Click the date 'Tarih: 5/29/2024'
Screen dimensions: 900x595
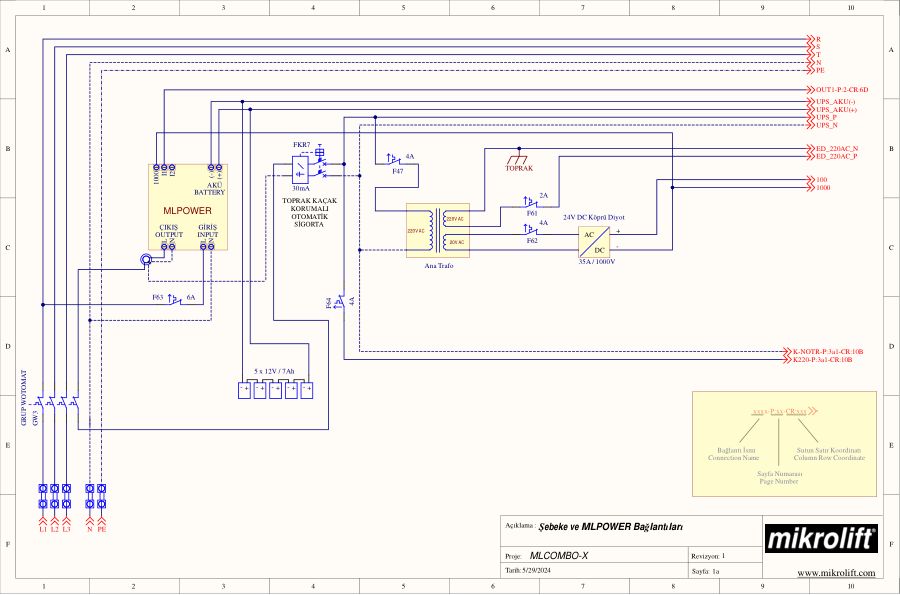(527, 570)
